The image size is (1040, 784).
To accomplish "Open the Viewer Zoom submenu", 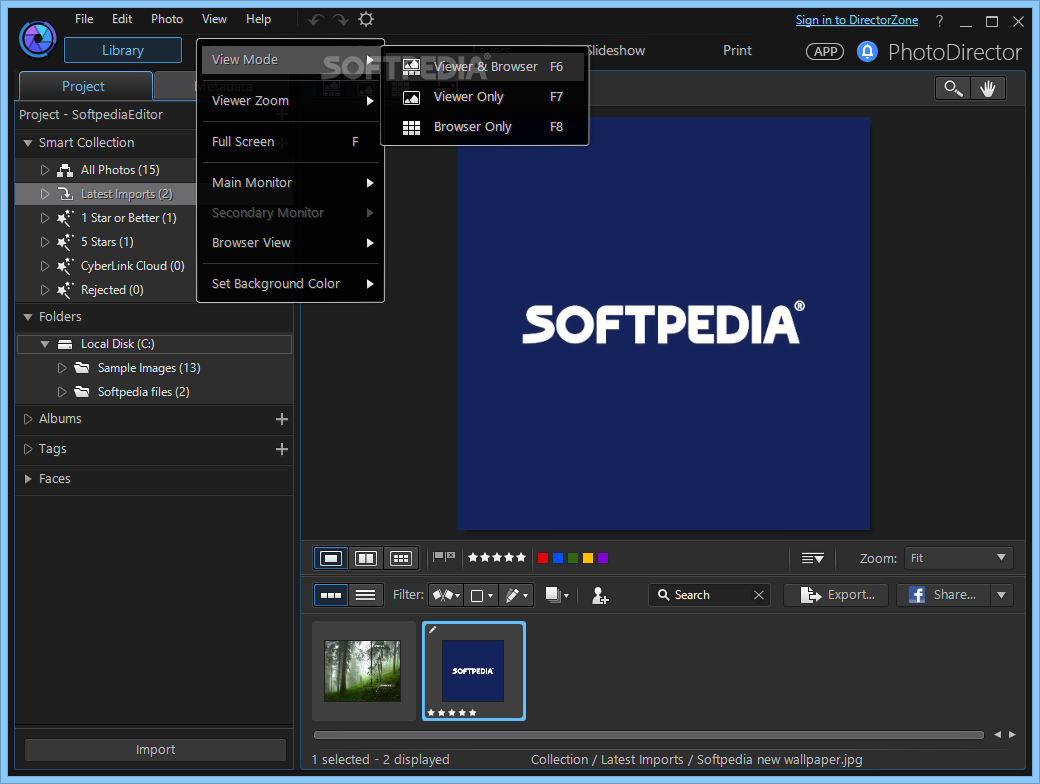I will tap(291, 101).
